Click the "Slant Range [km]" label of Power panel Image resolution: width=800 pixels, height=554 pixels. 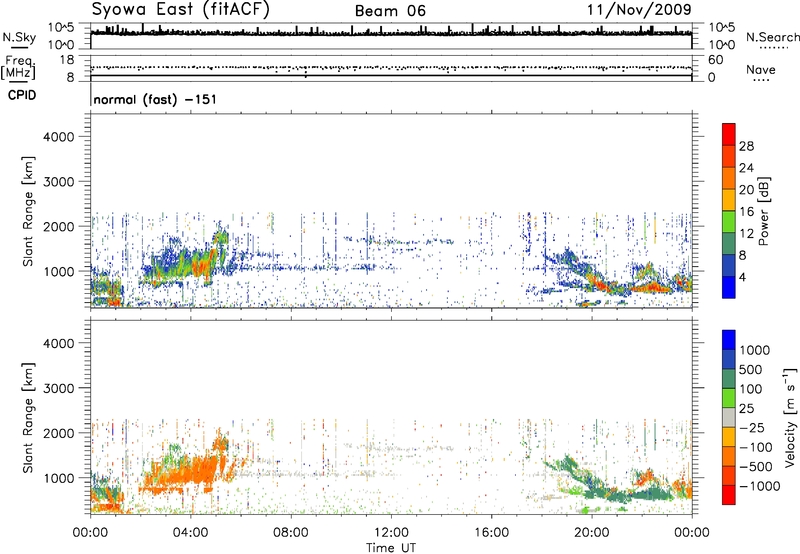(x=28, y=211)
